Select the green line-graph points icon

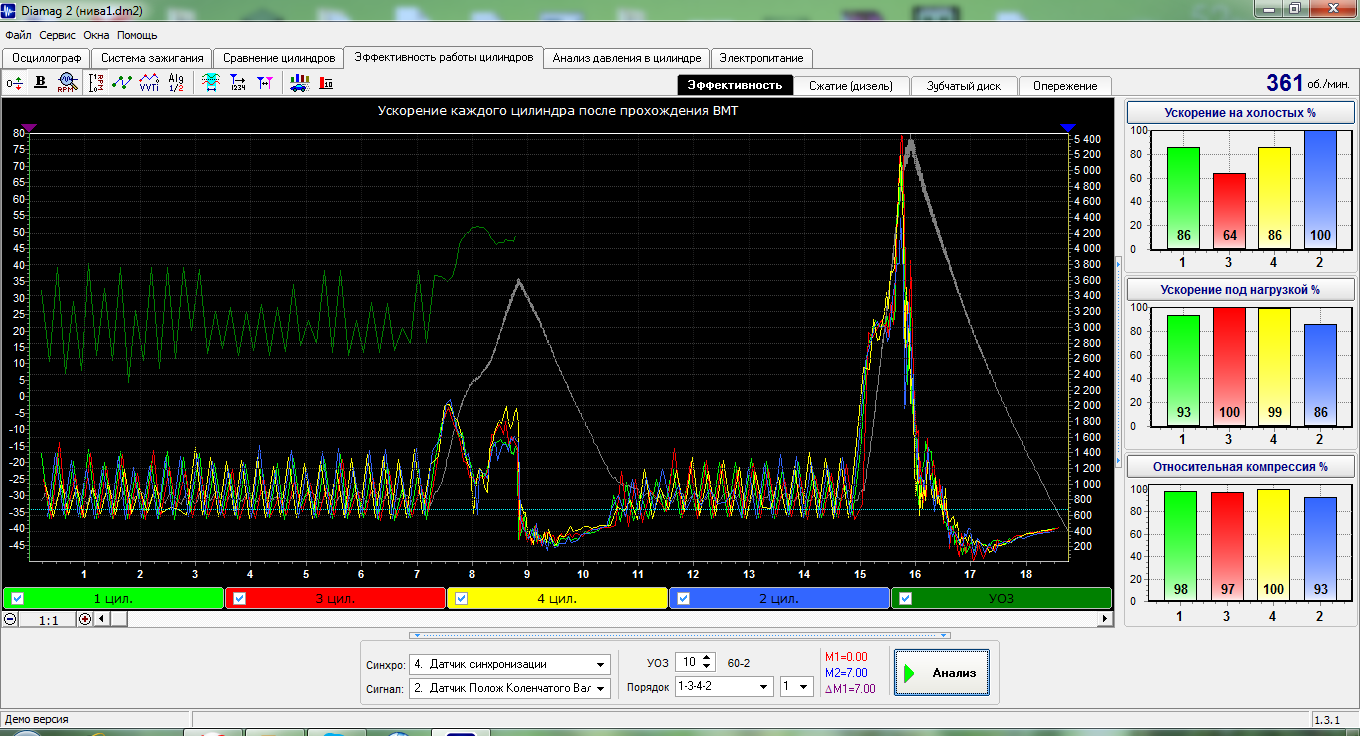pos(122,83)
